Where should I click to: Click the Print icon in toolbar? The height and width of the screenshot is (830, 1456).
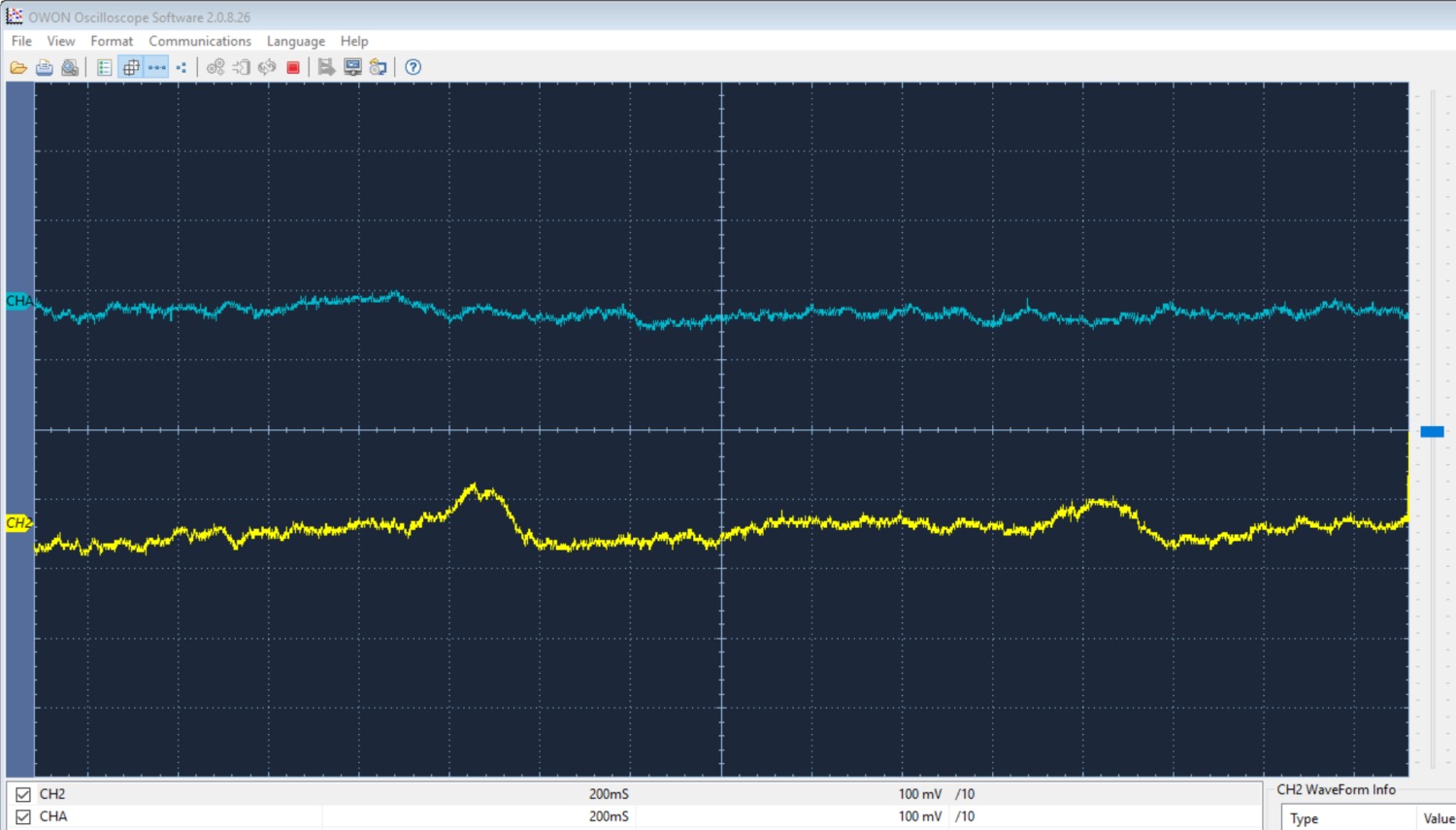click(x=45, y=67)
